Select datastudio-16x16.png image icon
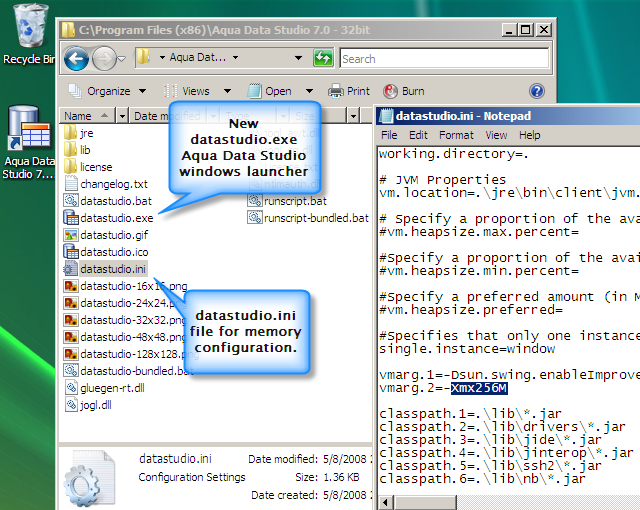 click(x=71, y=286)
